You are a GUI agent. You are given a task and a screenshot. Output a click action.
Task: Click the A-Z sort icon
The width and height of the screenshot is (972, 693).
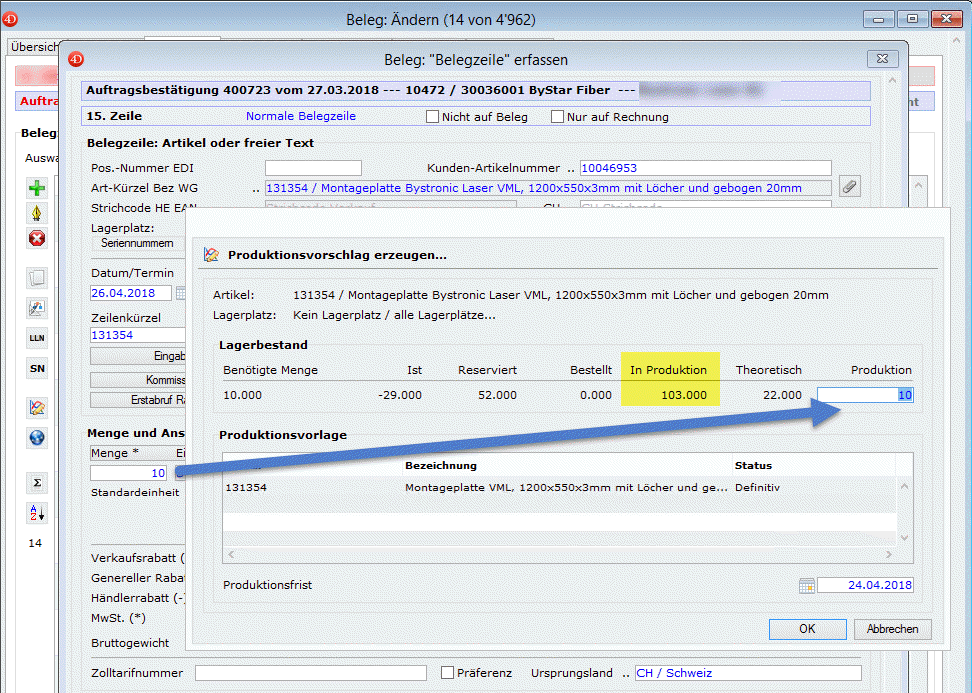(37, 514)
